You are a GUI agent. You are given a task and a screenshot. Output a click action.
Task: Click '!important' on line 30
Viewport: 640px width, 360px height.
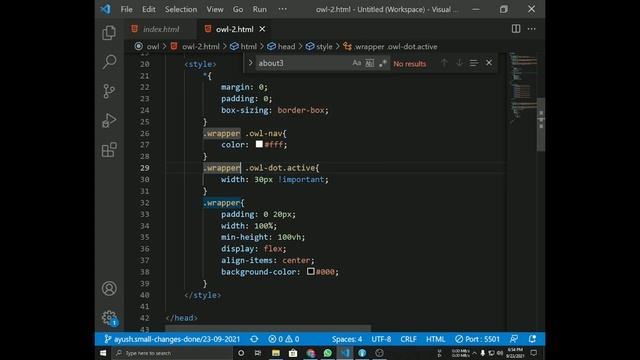click(x=301, y=180)
